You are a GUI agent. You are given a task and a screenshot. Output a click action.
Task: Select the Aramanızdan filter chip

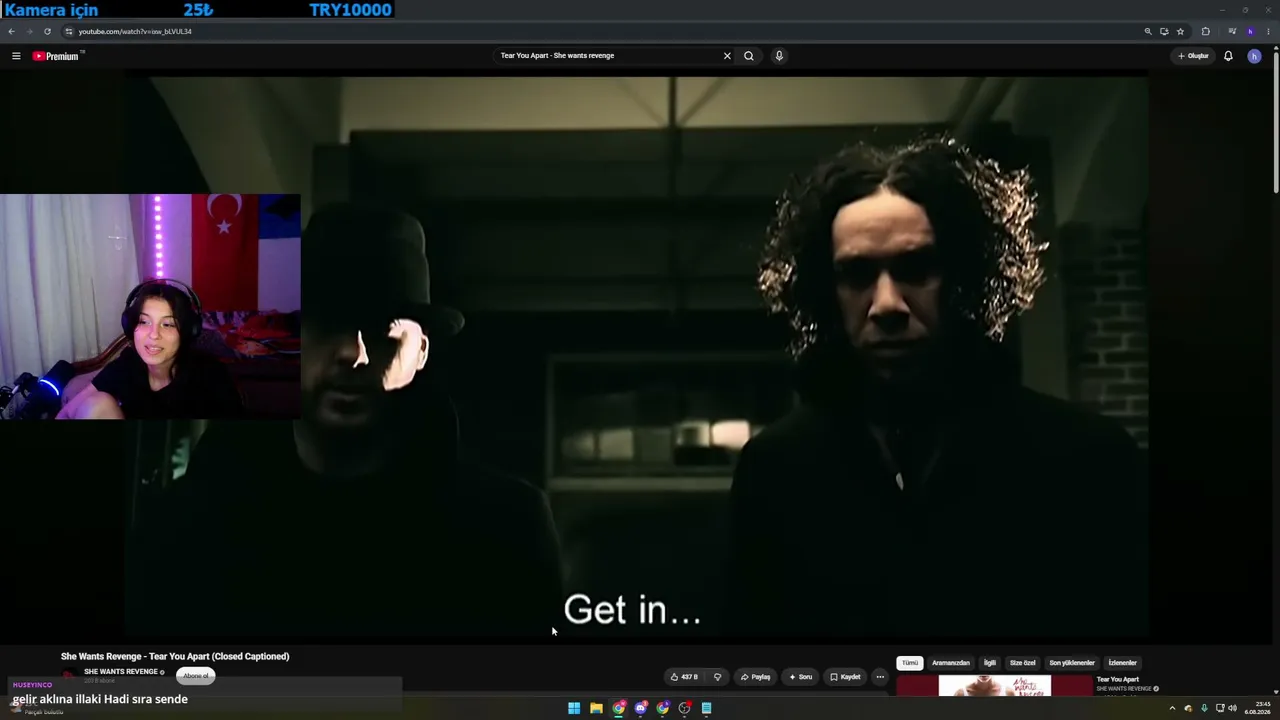point(951,663)
